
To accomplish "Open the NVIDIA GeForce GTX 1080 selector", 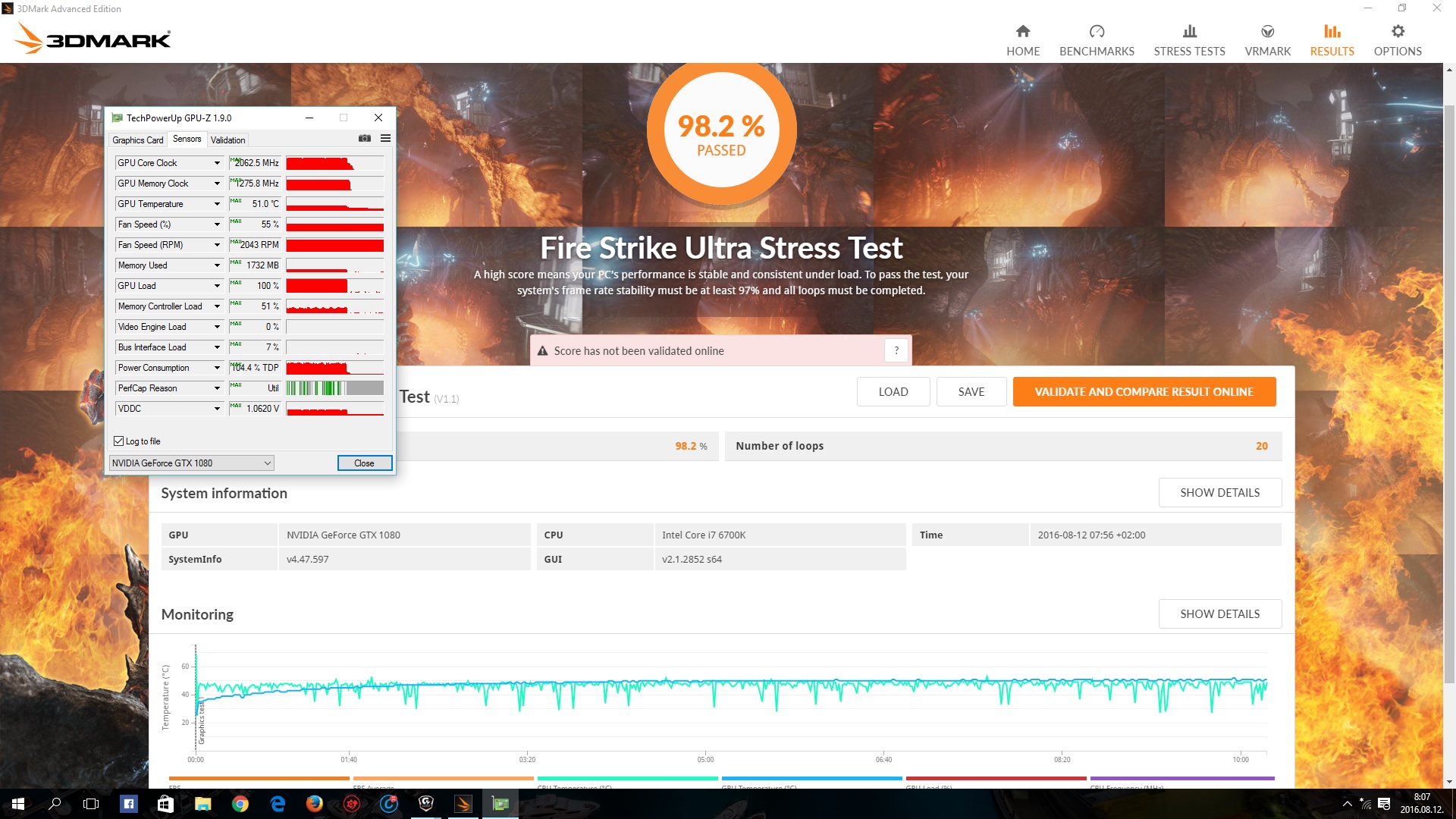I will point(191,463).
